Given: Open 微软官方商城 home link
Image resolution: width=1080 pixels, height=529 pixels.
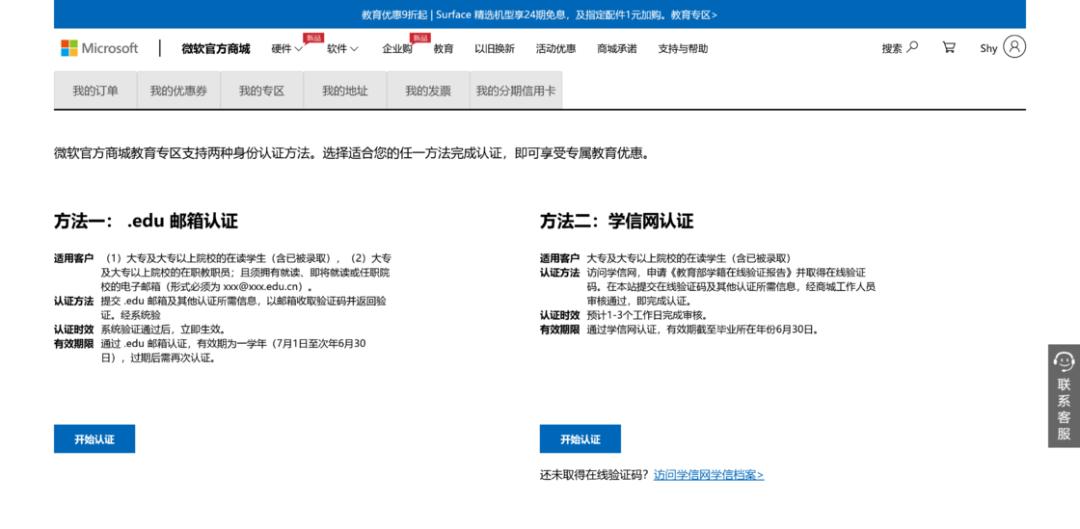Looking at the screenshot, I should pyautogui.click(x=216, y=49).
